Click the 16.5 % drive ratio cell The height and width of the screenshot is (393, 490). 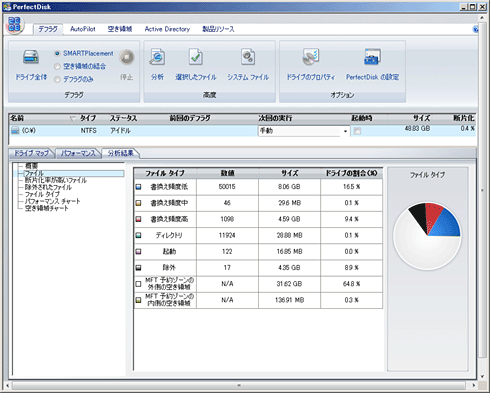point(351,187)
